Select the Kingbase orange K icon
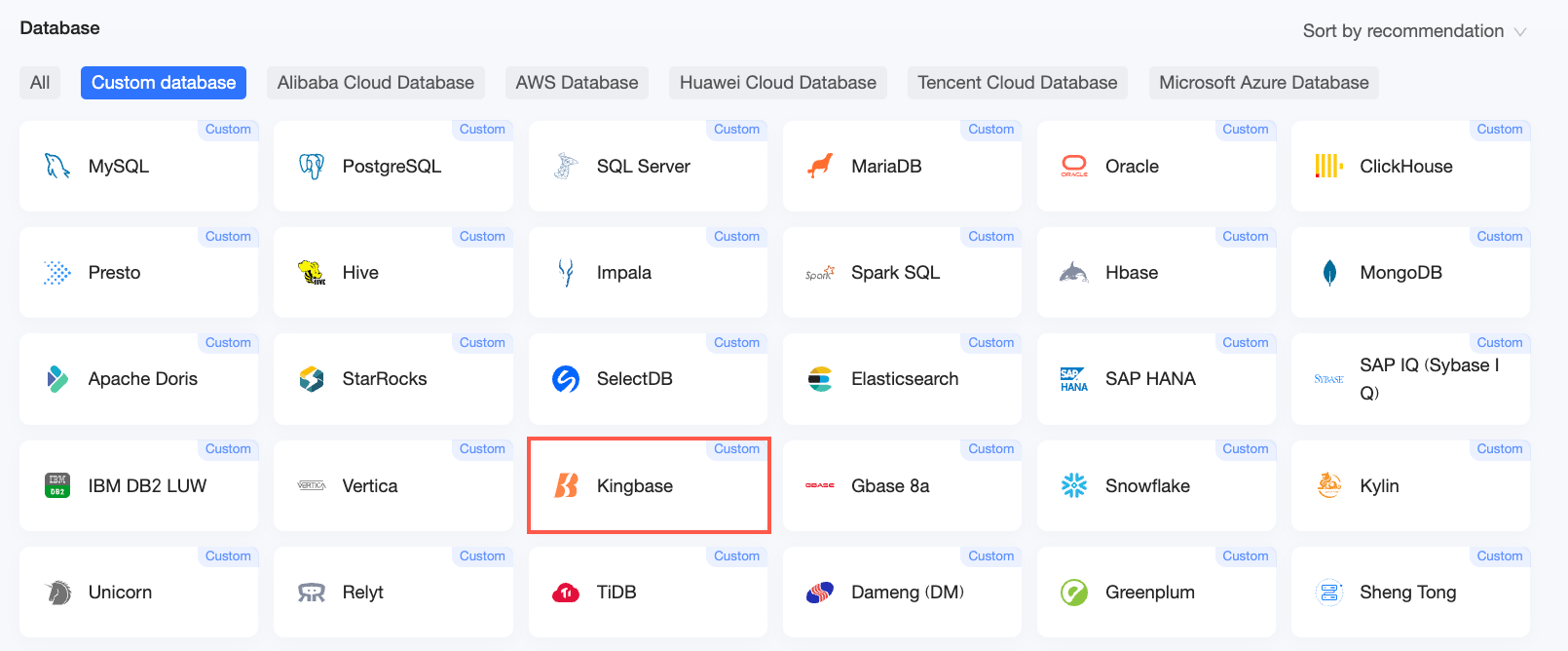The height and width of the screenshot is (651, 1568). (566, 485)
